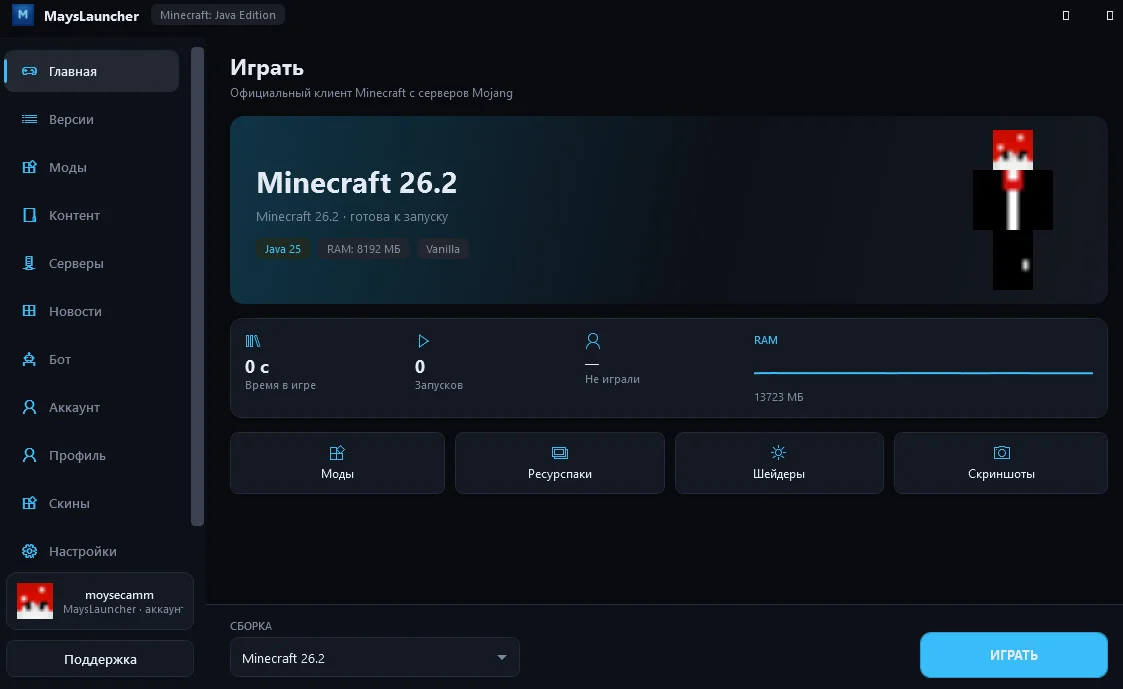Viewport: 1123px width, 689px height.
Task: Click the Новости grid icon
Action: tap(29, 311)
